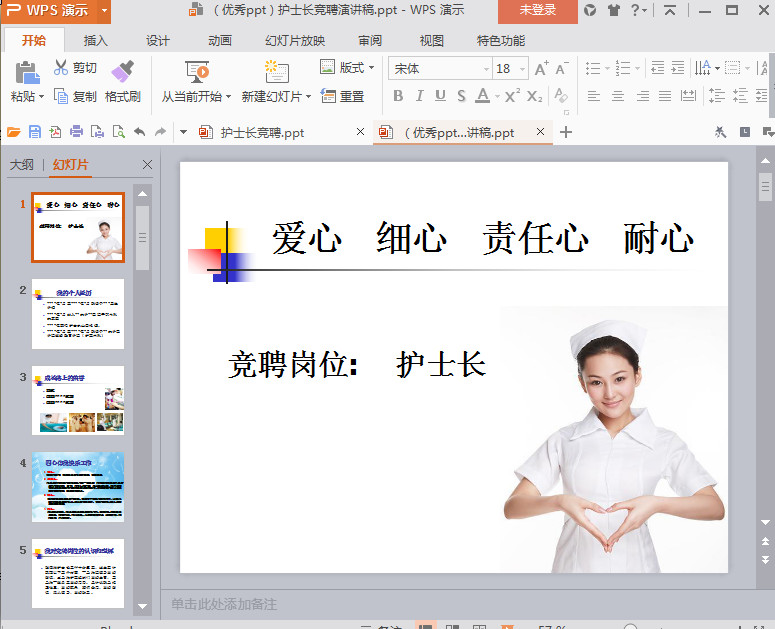
Task: Add a new document tab with plus
Action: click(x=566, y=132)
